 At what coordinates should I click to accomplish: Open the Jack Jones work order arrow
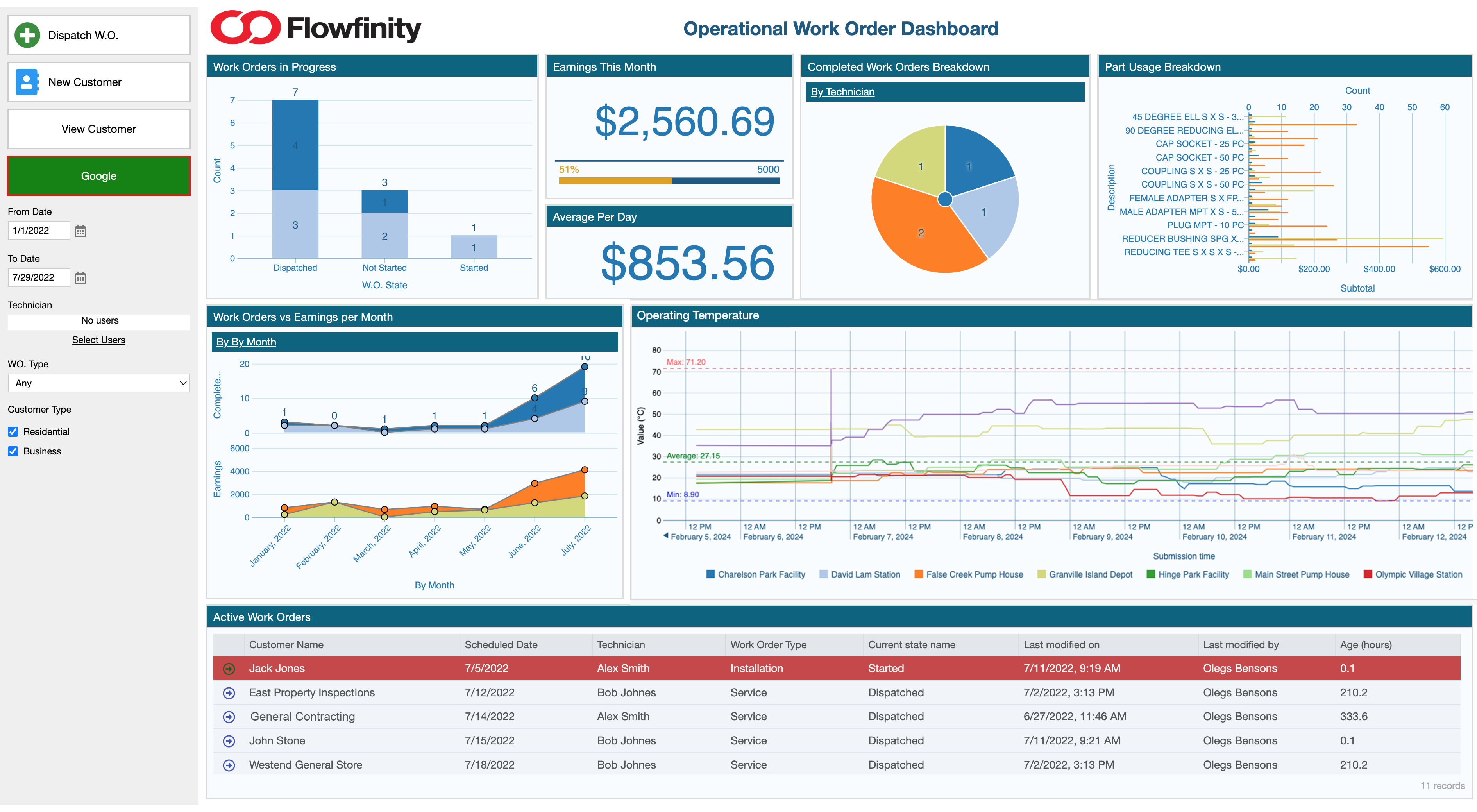pos(229,668)
